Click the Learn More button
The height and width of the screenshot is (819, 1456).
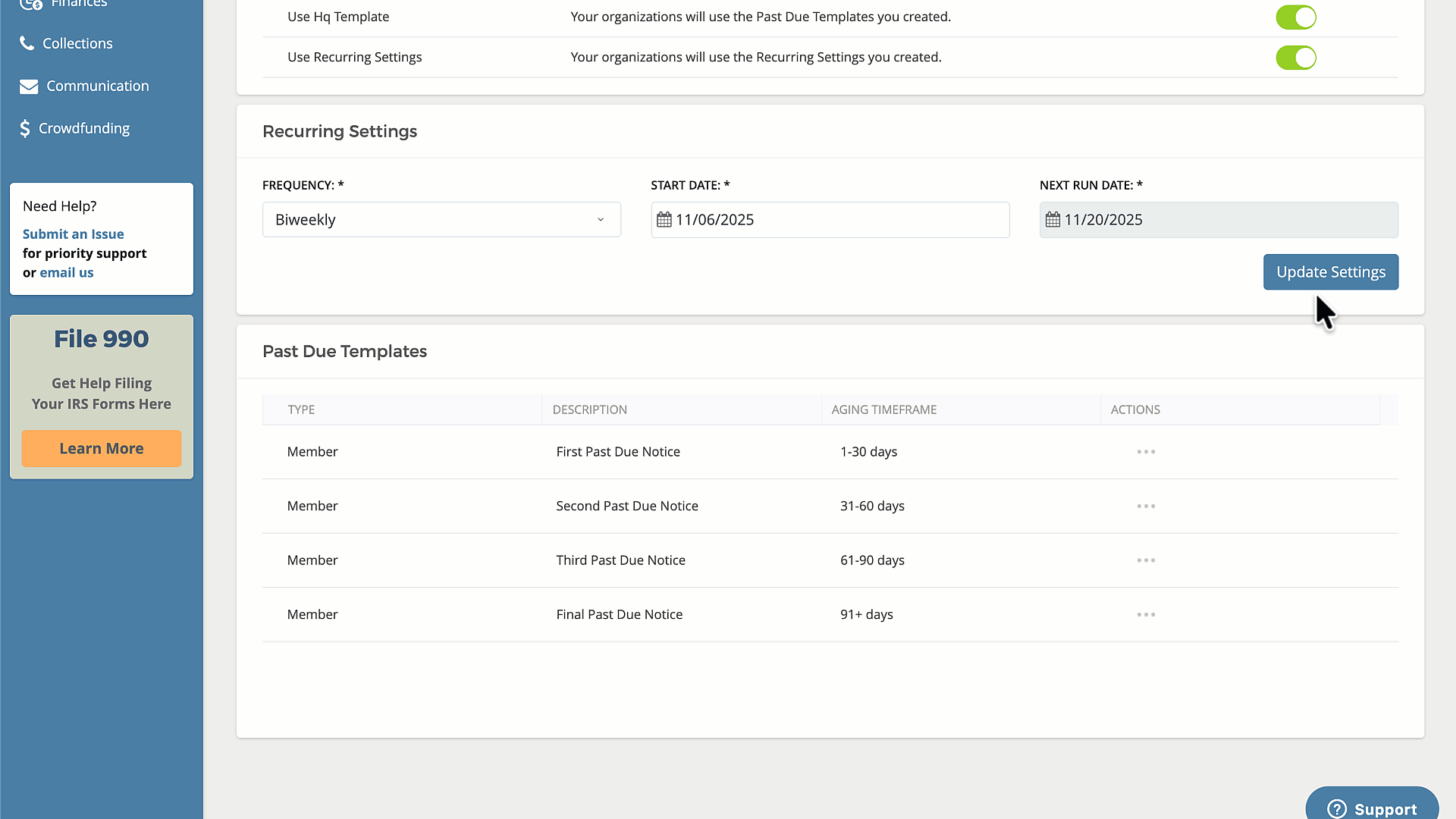102,449
